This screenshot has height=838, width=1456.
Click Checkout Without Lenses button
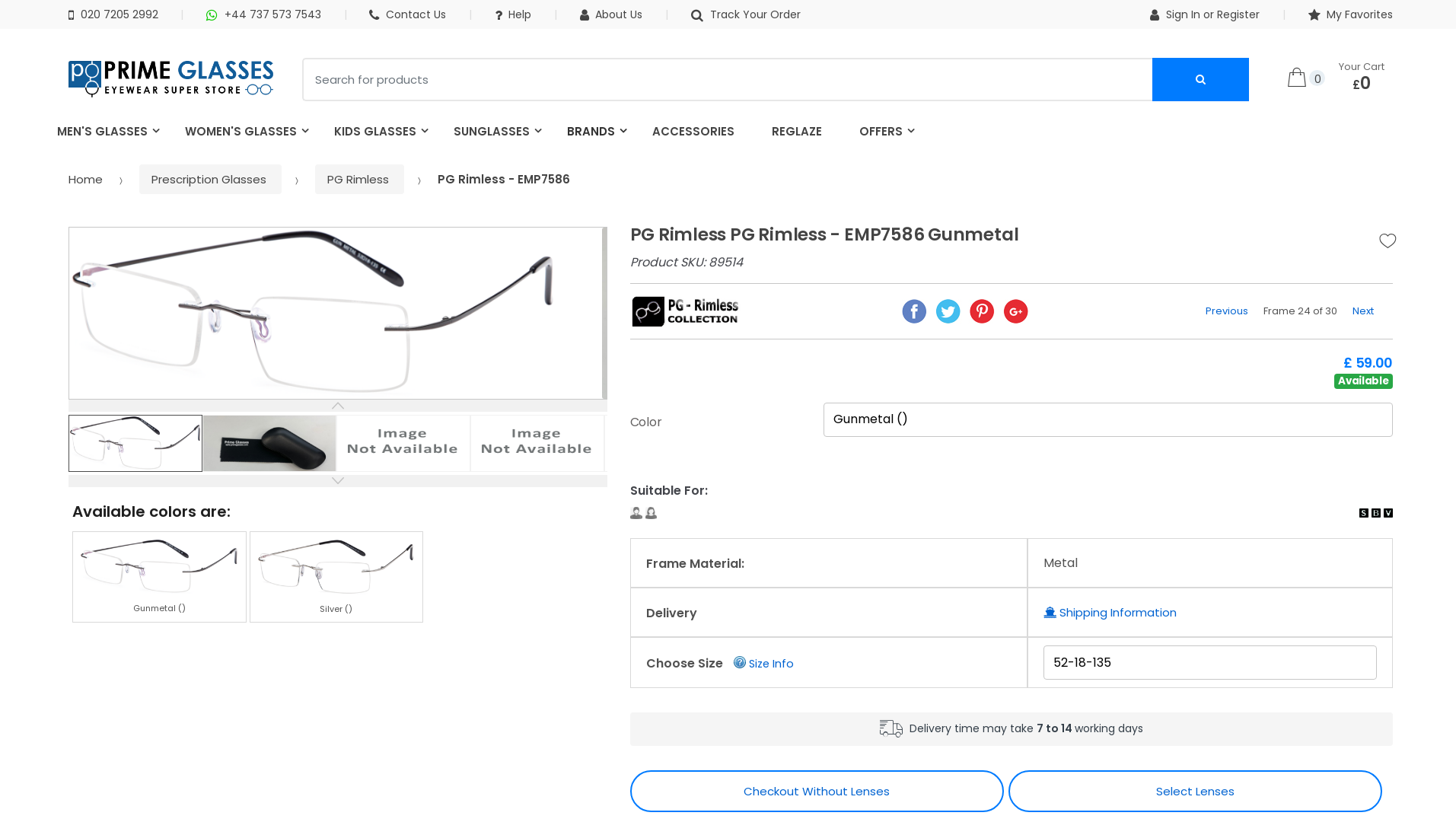816,791
